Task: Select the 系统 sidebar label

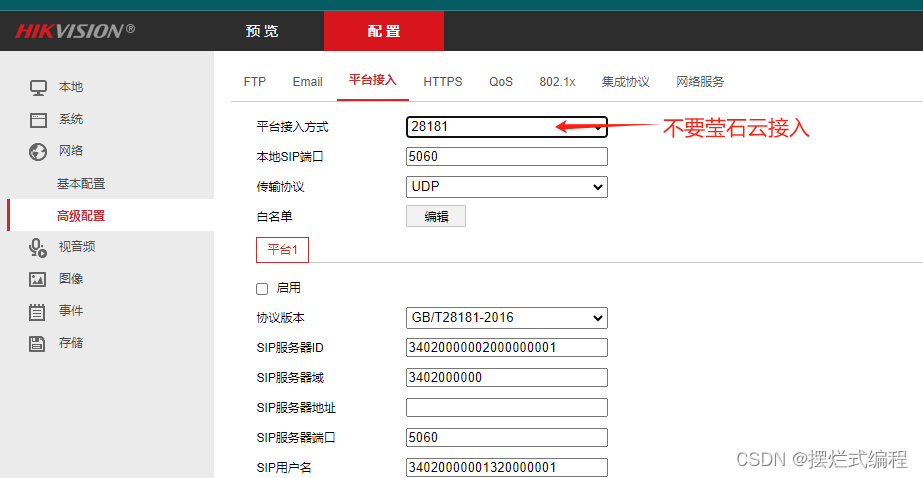Action: point(71,120)
